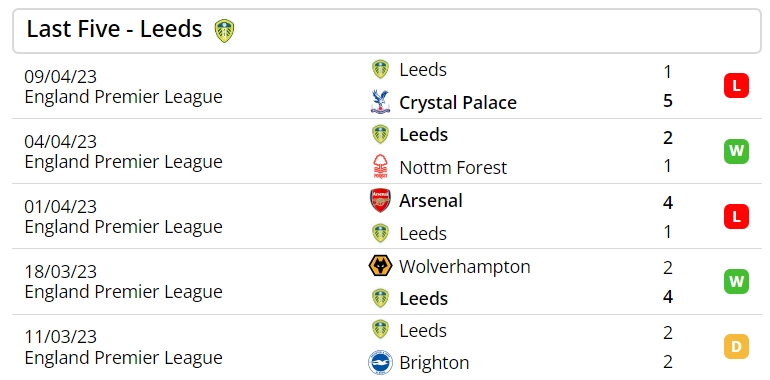Screen dimensions: 770x380
Task: Click the Leeds crest in the header
Action: (x=224, y=30)
